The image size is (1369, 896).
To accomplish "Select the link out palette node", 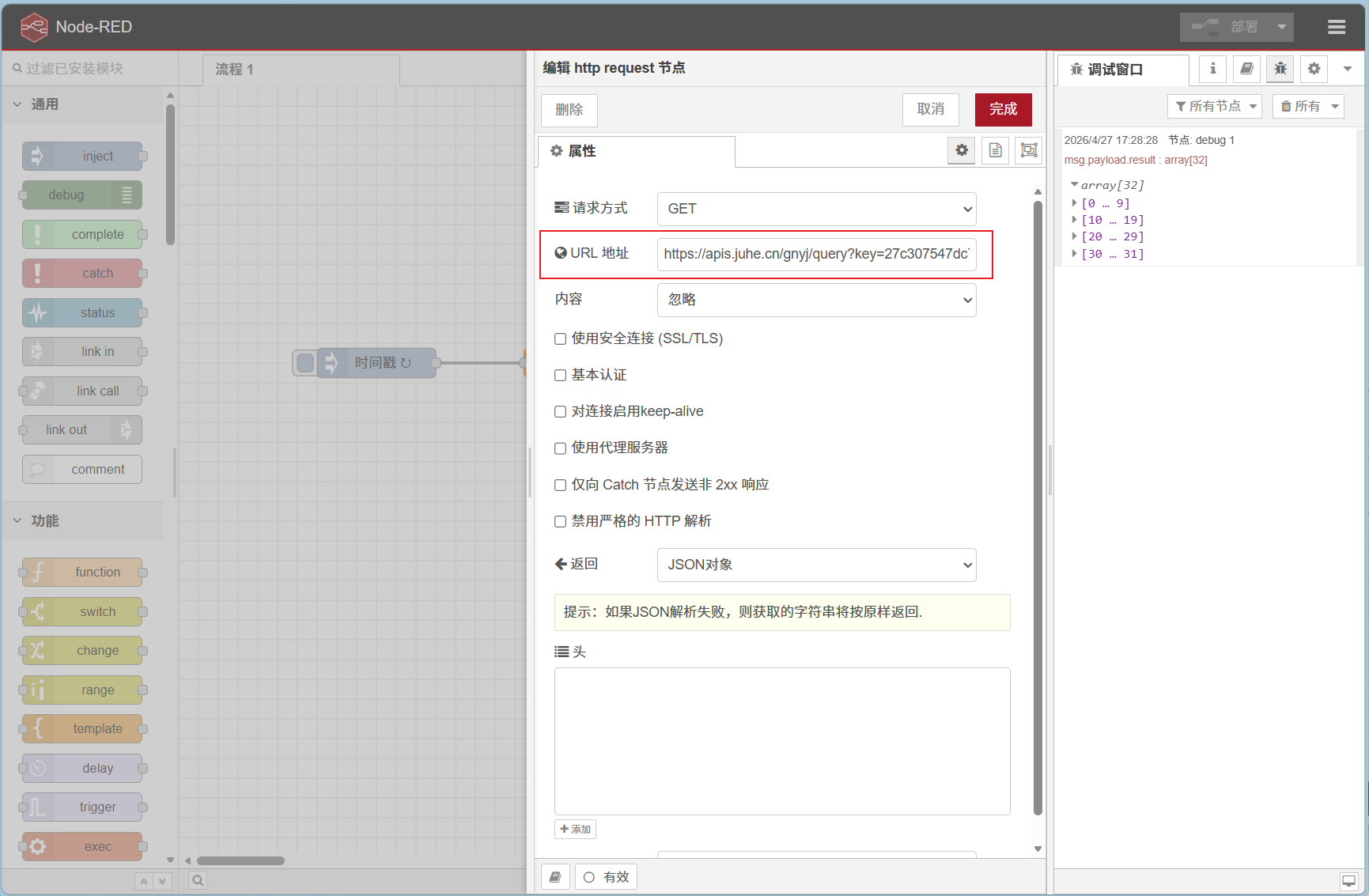I will pyautogui.click(x=82, y=430).
